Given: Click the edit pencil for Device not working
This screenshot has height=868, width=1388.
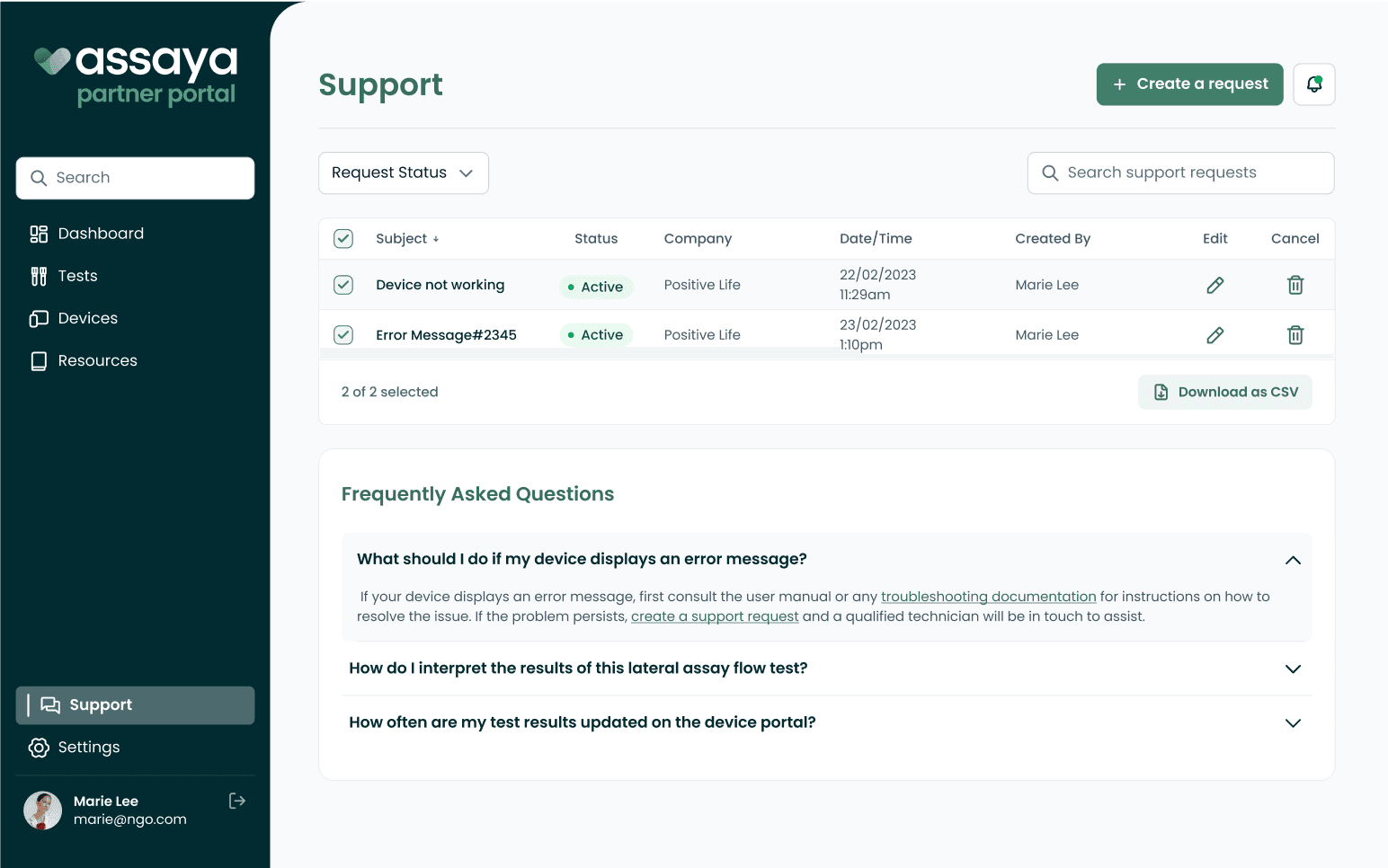Looking at the screenshot, I should click(1214, 285).
